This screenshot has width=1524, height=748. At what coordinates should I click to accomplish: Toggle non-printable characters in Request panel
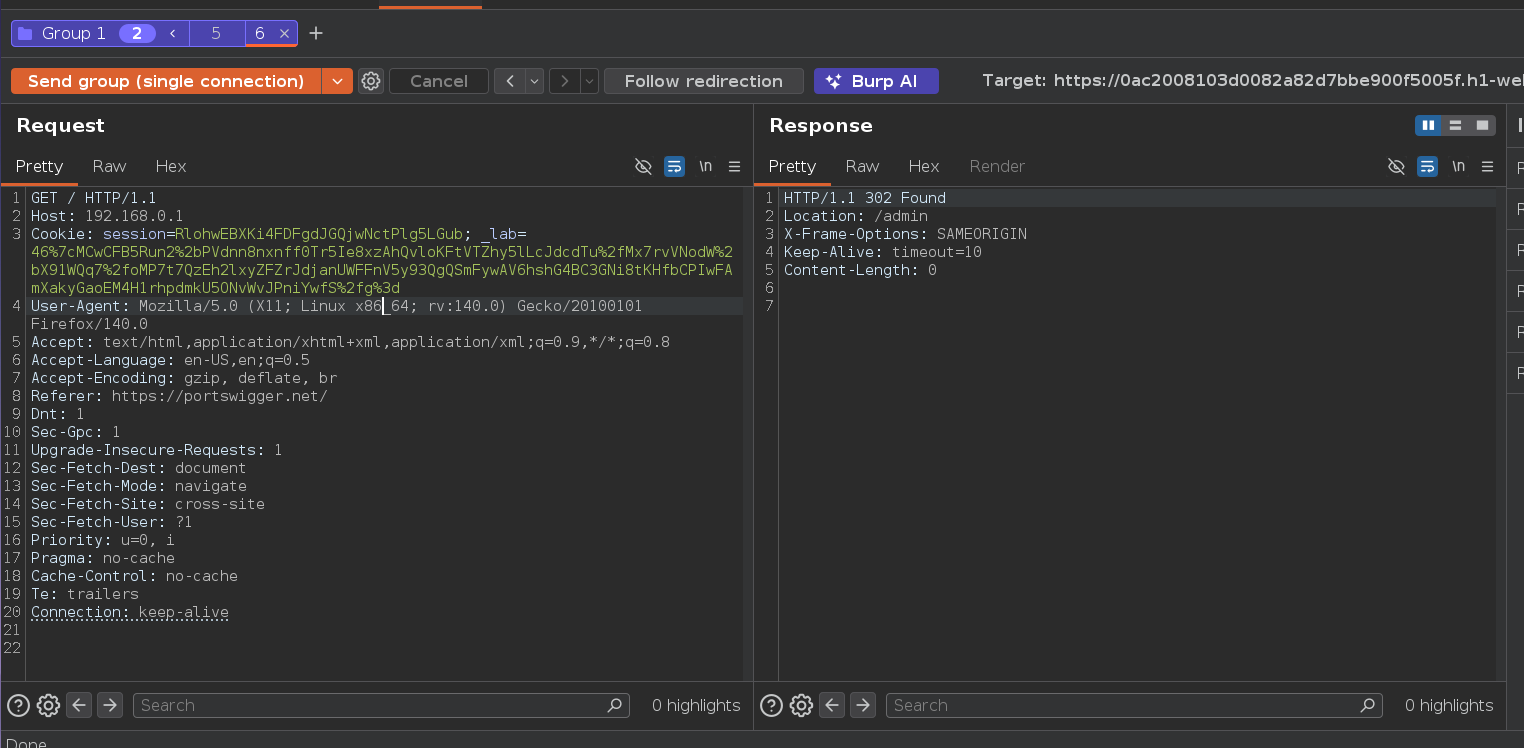point(705,166)
